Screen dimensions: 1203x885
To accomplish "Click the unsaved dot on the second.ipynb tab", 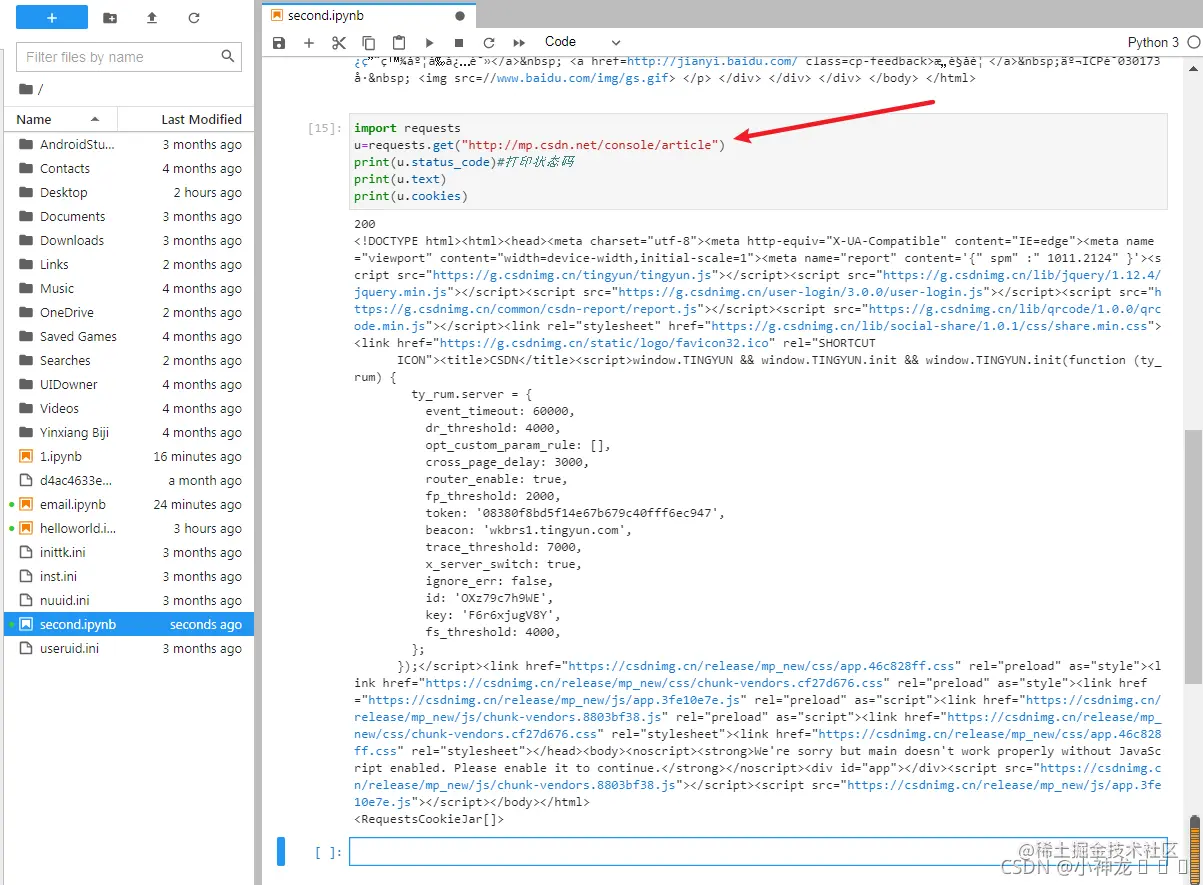I will click(460, 16).
